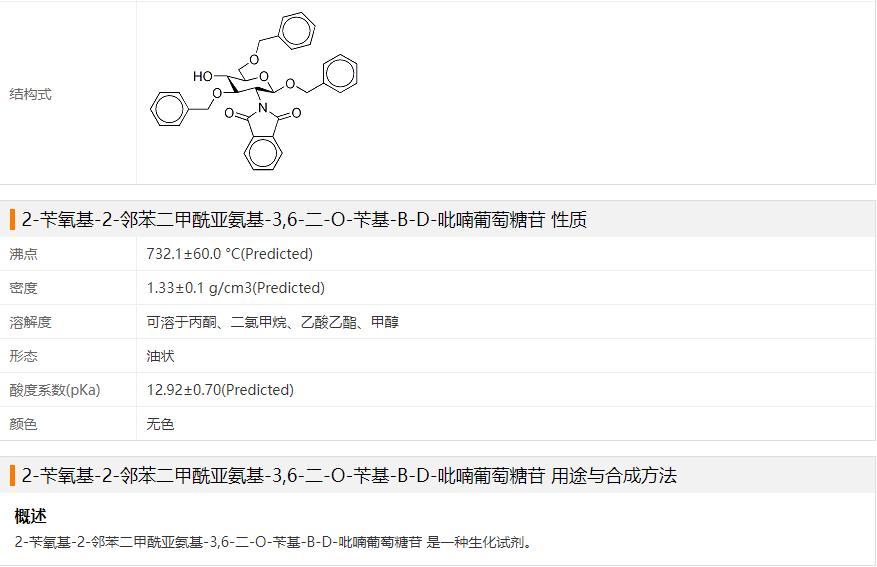The image size is (877, 567).
Task: Click the 生化试剂 overview paragraph
Action: [273, 542]
